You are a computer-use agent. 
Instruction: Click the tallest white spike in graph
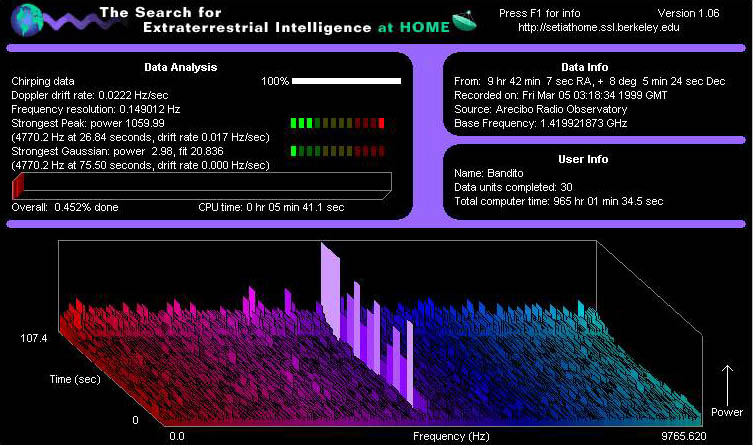click(x=330, y=290)
